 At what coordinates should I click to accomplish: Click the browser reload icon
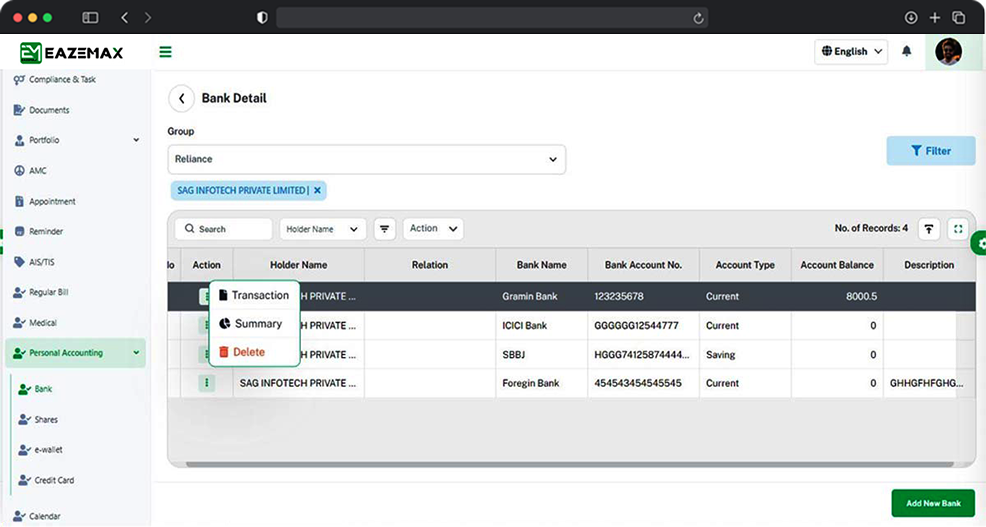coord(698,18)
